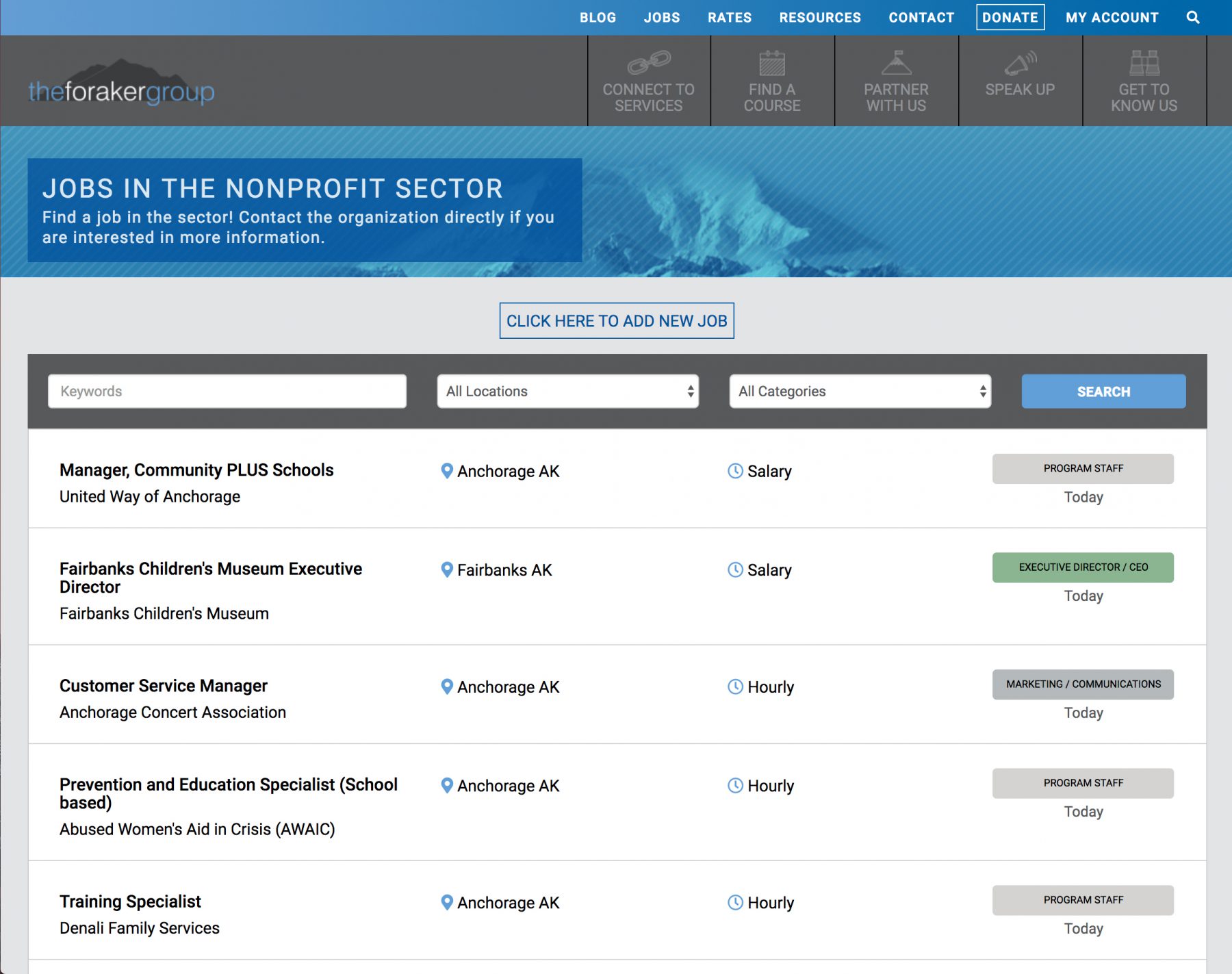Click clock icon for Fairbanks Children's Museum Salary
This screenshot has width=1232, height=974.
735,569
